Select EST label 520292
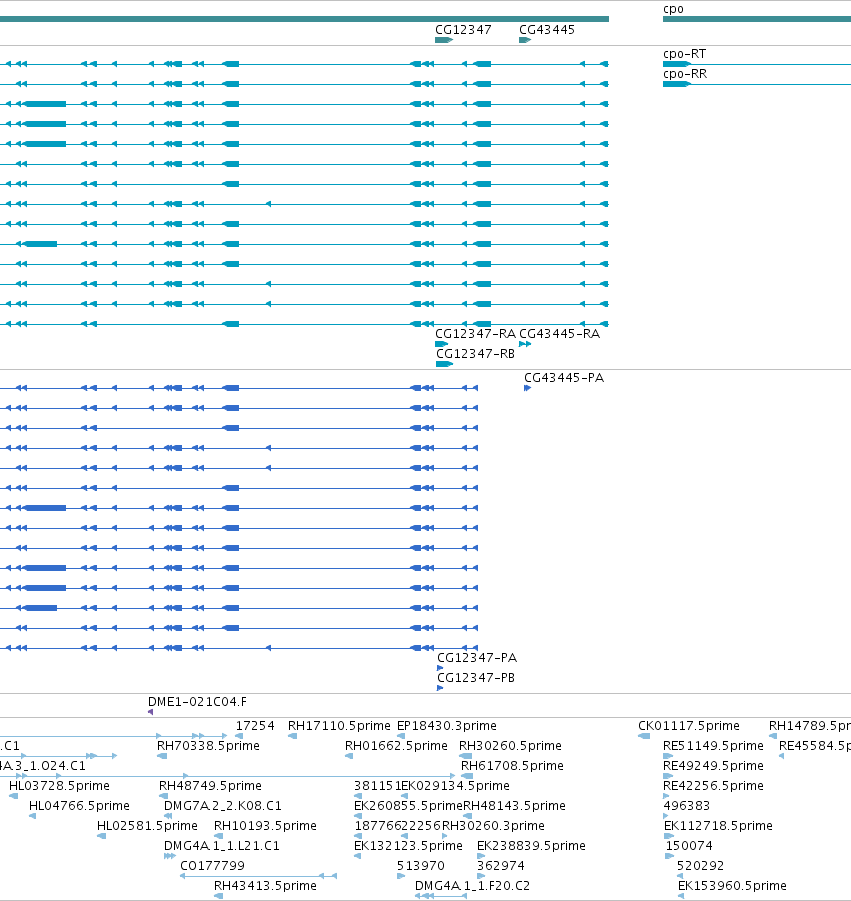The height and width of the screenshot is (901, 851). 700,866
